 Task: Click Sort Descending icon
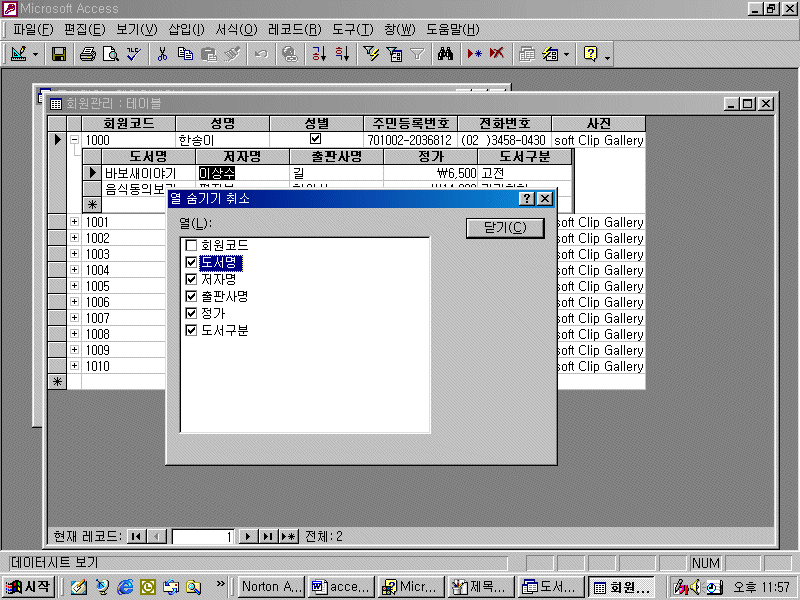click(342, 54)
